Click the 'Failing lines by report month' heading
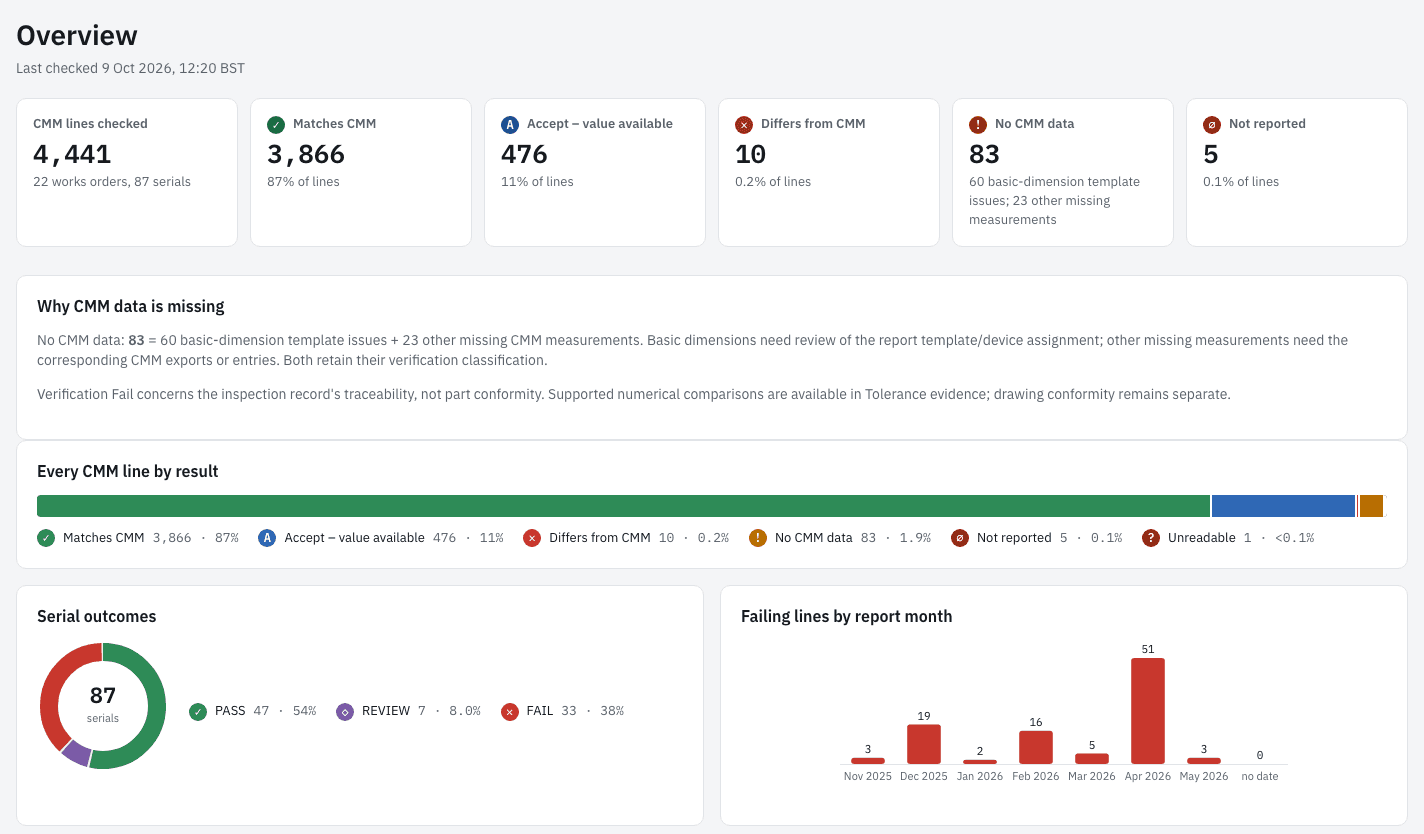 [847, 616]
